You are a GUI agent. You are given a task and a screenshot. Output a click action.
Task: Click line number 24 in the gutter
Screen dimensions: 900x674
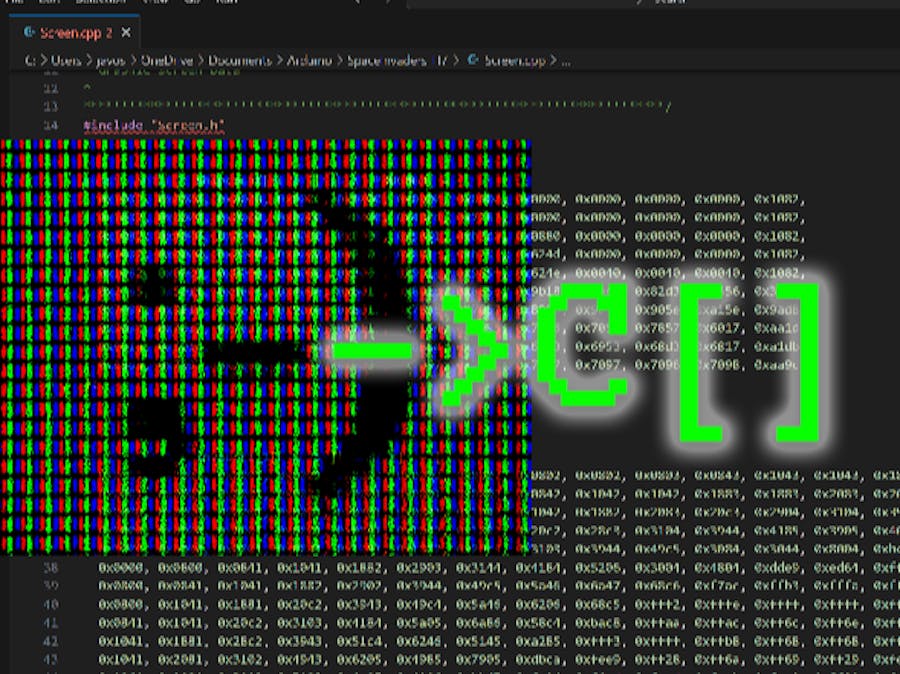click(51, 125)
